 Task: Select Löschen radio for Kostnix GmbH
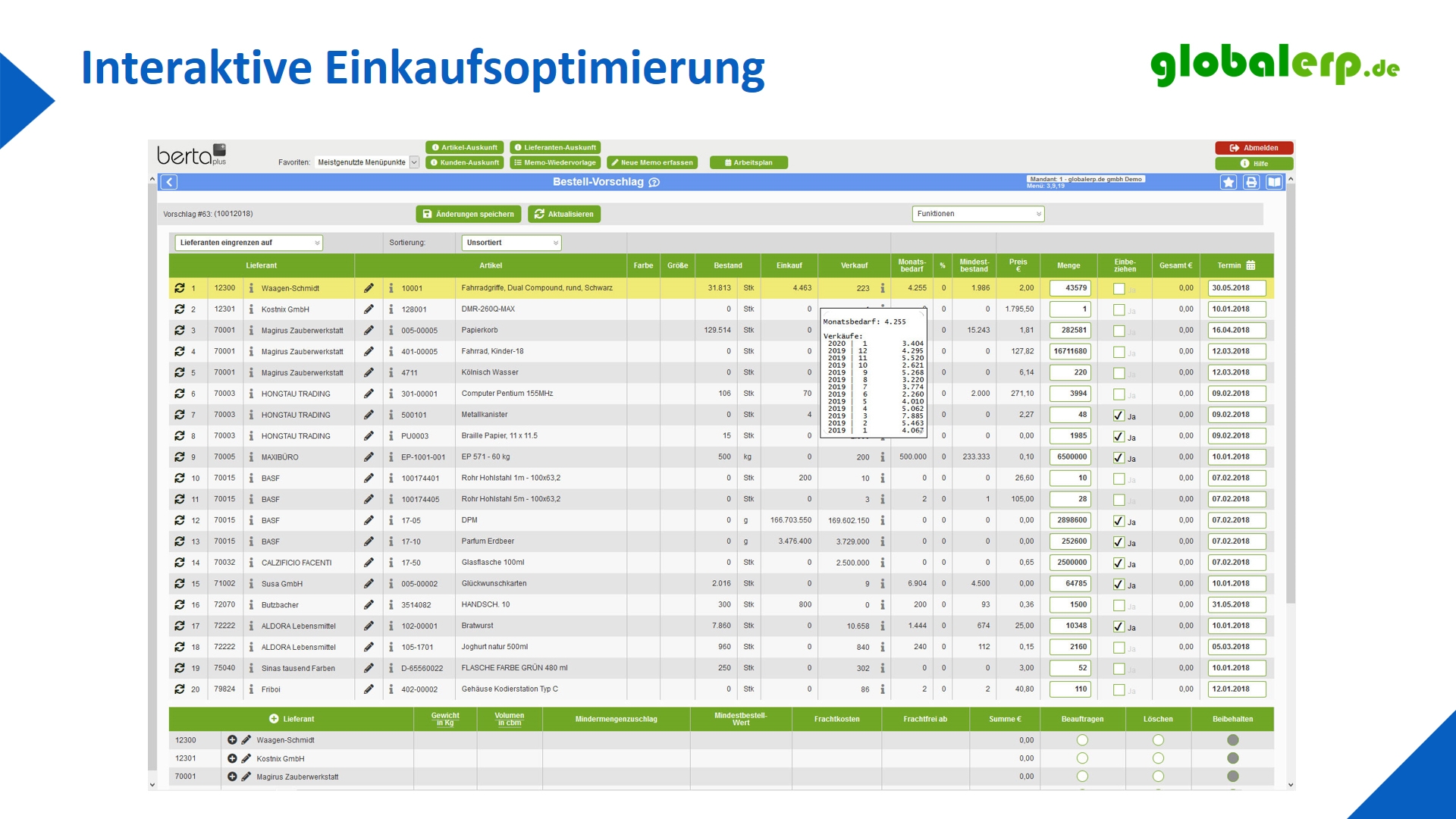pyautogui.click(x=1158, y=758)
